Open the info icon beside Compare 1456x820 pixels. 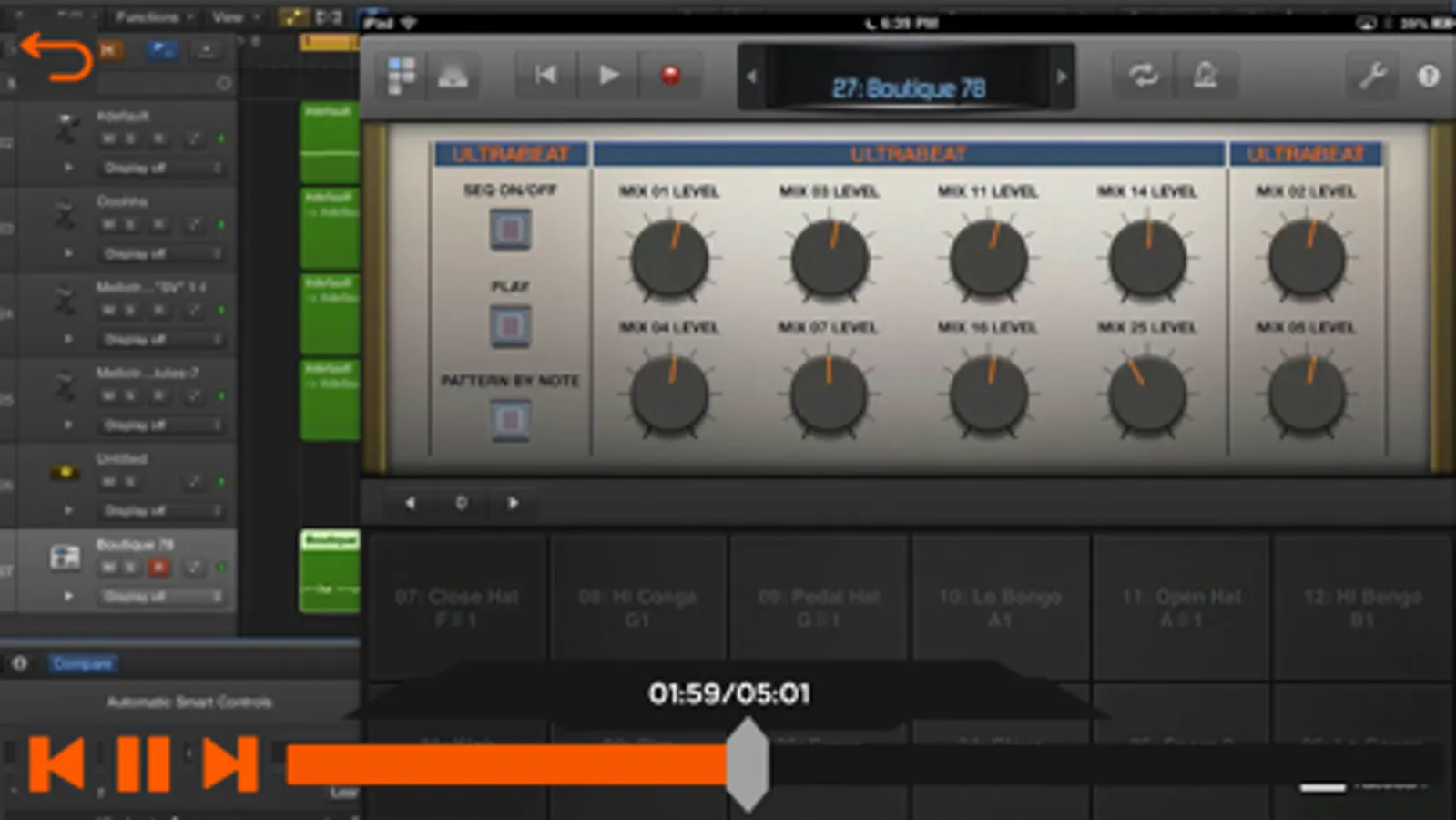(x=19, y=663)
